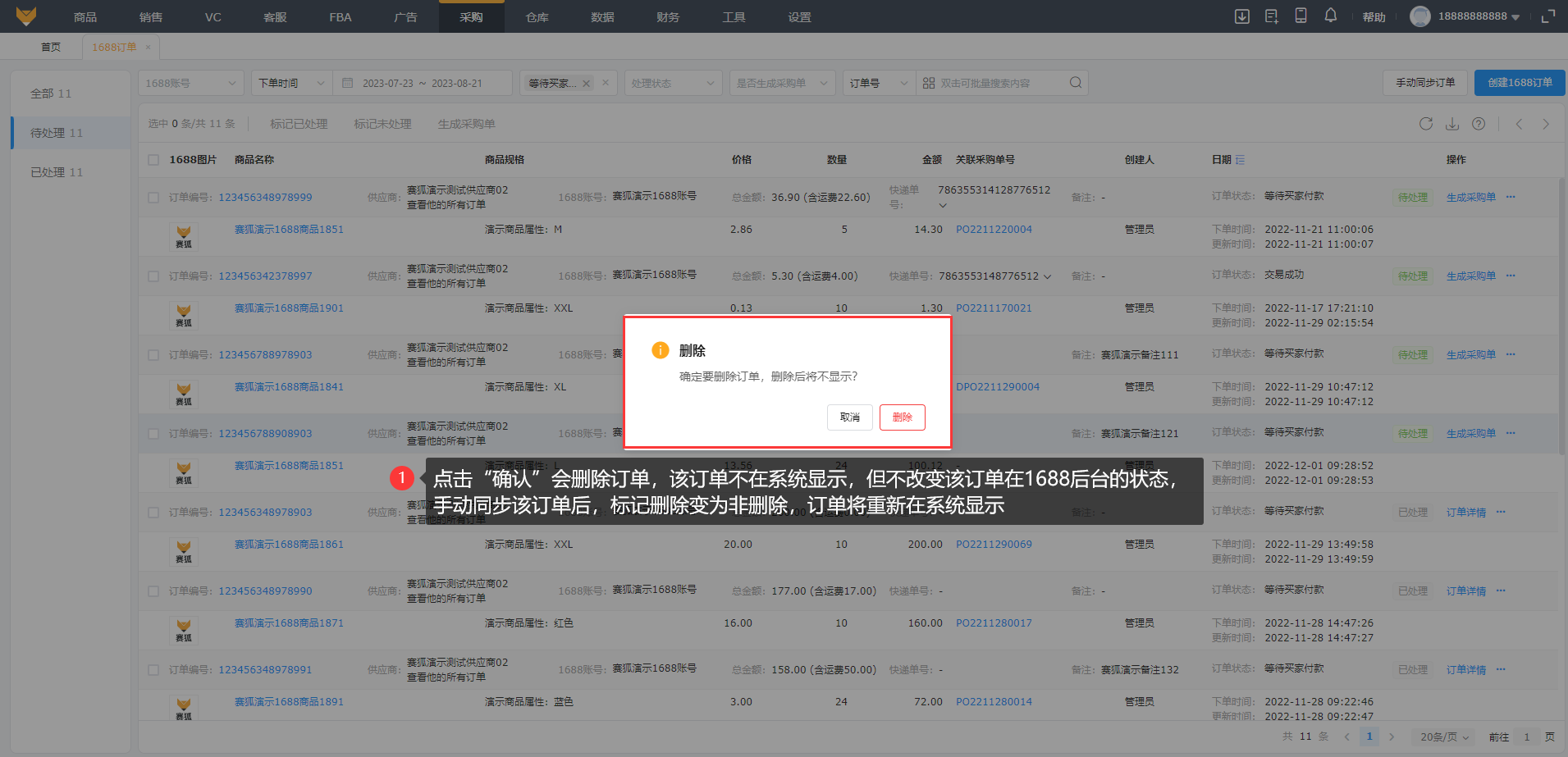
Task: Open more actions for order 123456348978903
Action: [x=1501, y=512]
